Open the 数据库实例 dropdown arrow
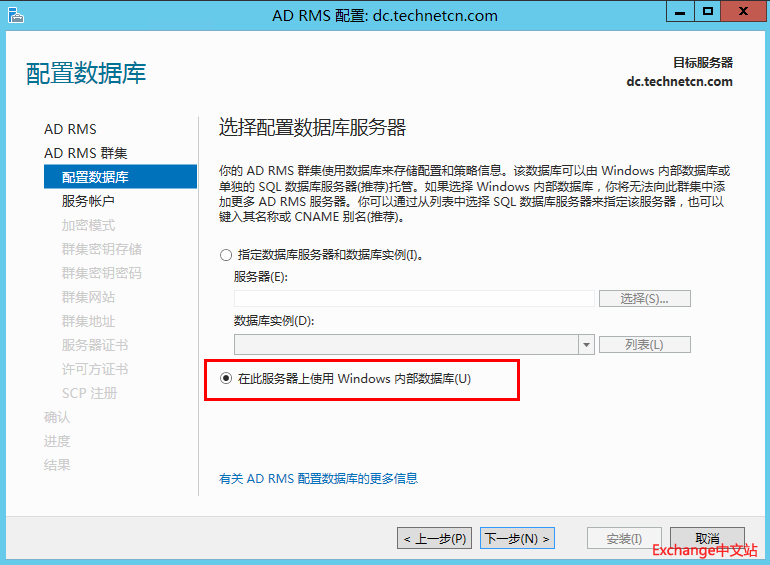Screen dimensions: 770x565 (x=586, y=345)
